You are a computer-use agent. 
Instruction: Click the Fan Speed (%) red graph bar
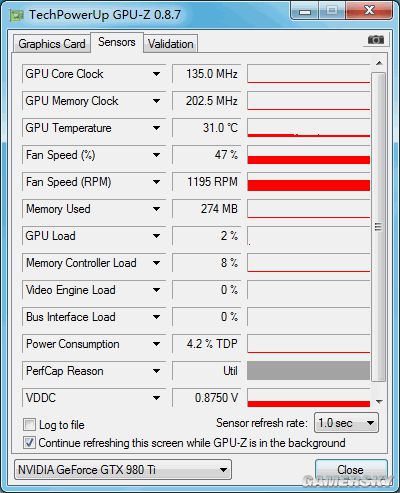pos(309,160)
